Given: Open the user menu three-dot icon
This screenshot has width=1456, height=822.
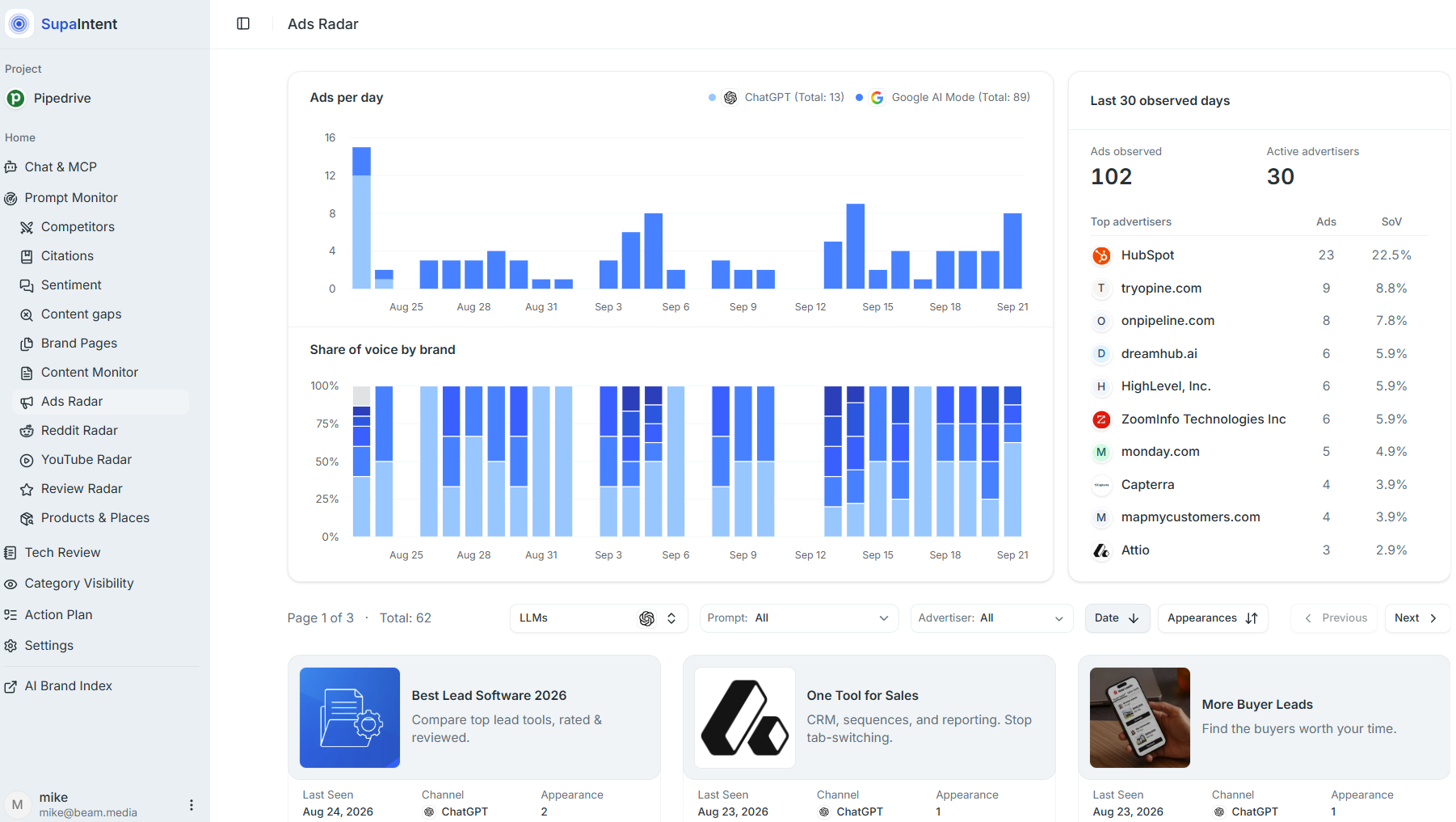Looking at the screenshot, I should point(191,805).
